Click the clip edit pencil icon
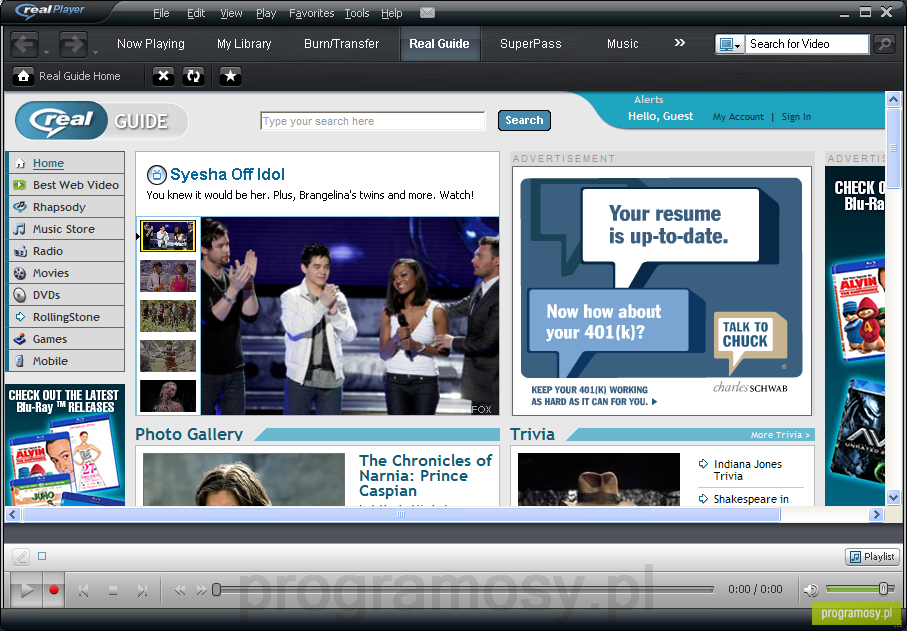The height and width of the screenshot is (631, 907). coord(21,557)
